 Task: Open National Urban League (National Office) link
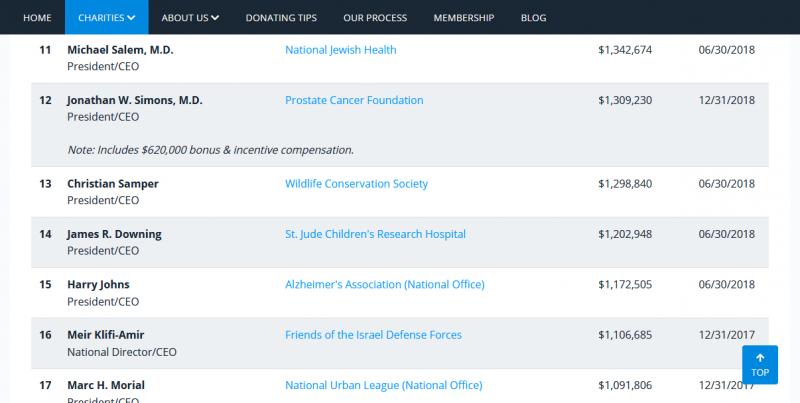384,385
